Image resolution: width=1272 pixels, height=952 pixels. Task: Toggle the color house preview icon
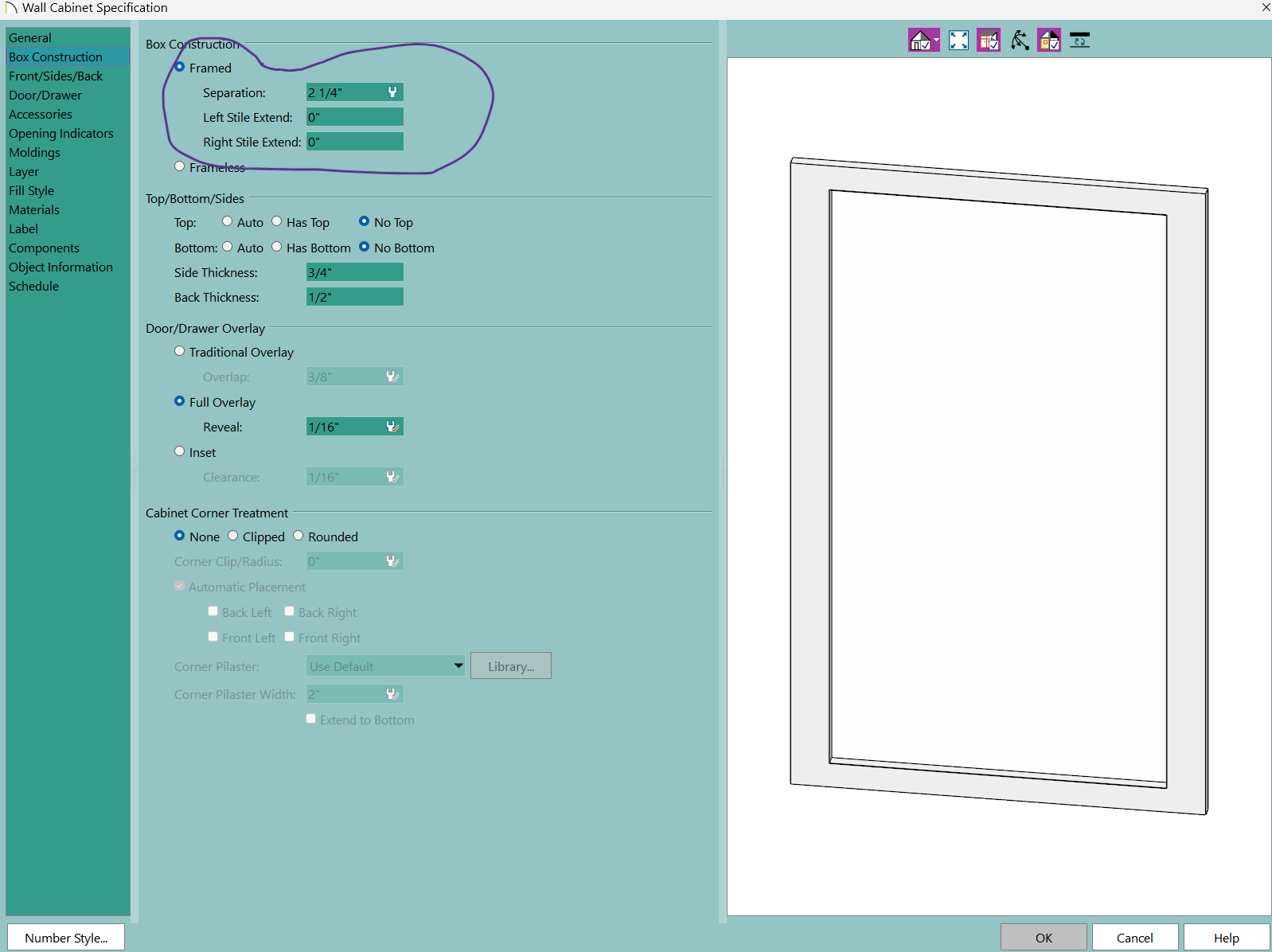click(x=1049, y=40)
